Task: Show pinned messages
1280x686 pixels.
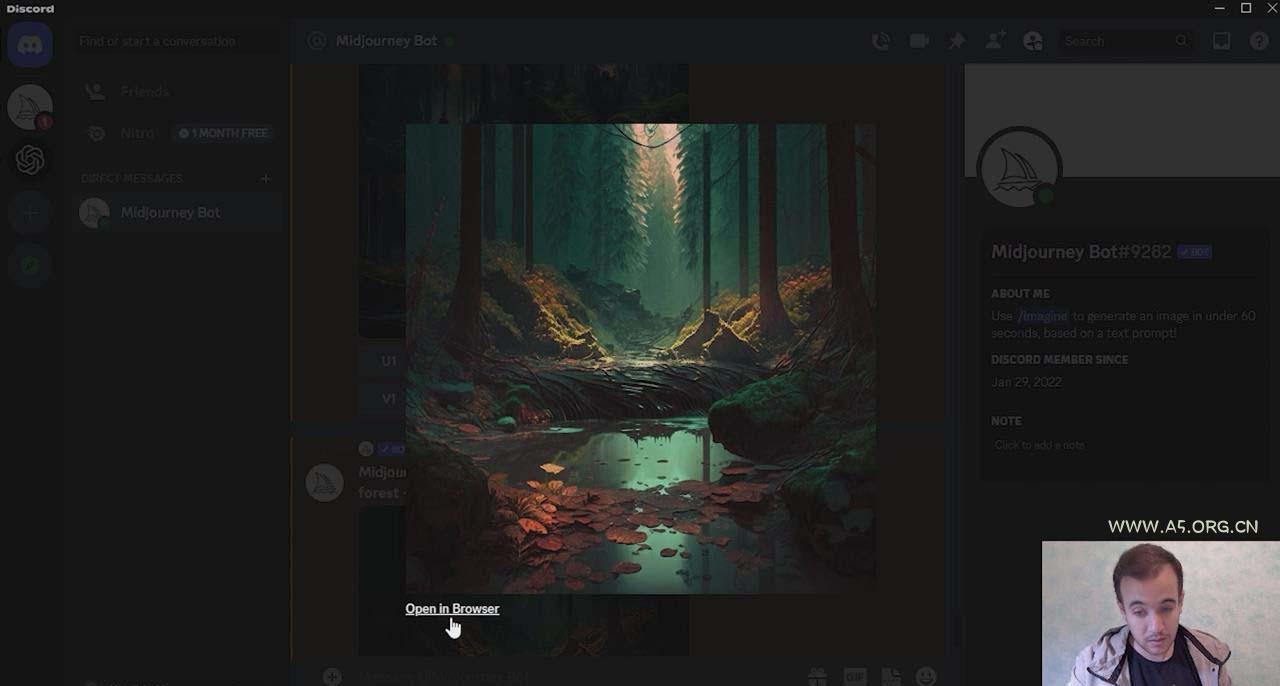Action: [957, 41]
